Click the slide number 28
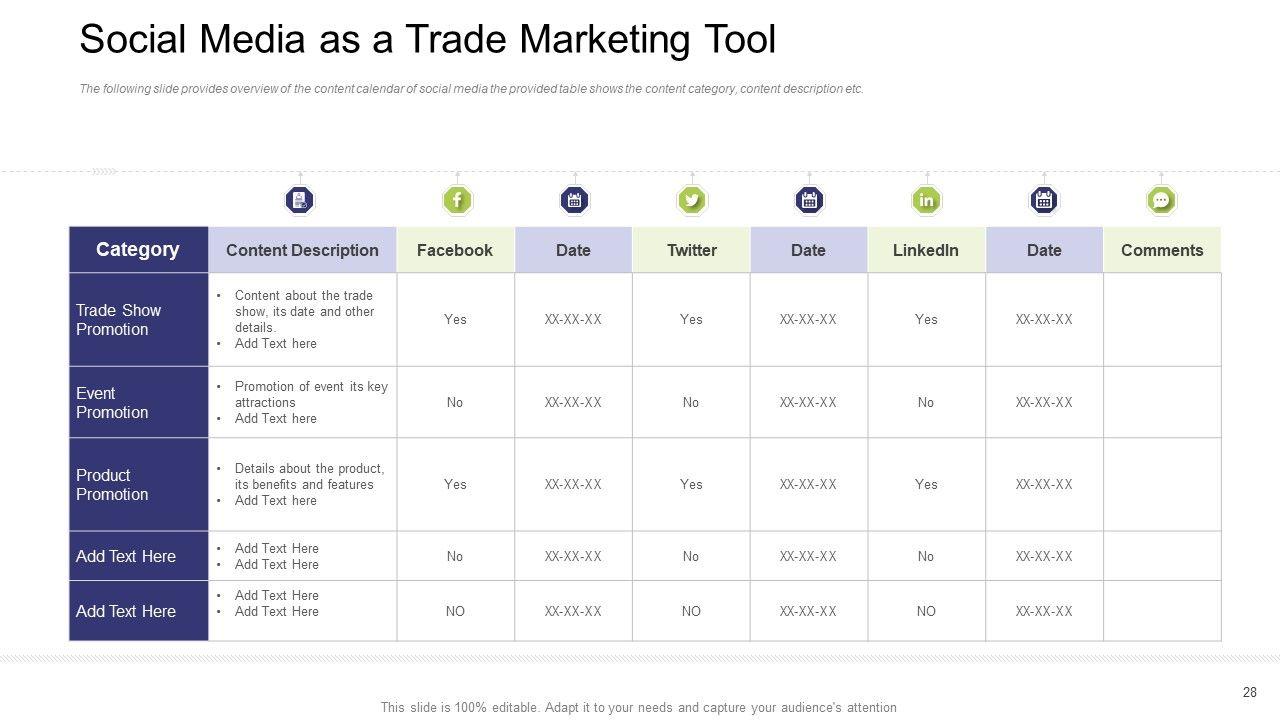The image size is (1280, 720). (x=1249, y=692)
